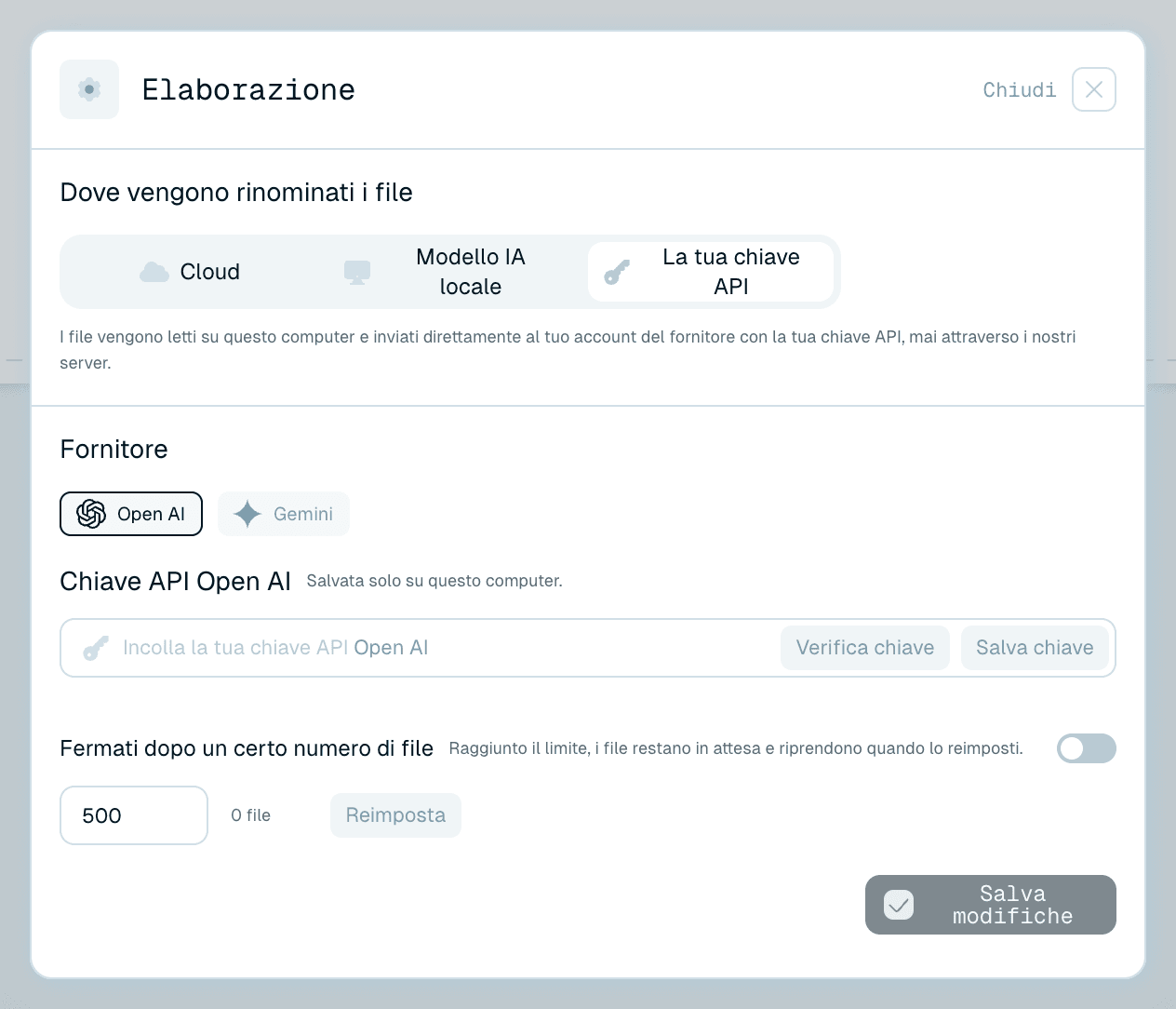
Task: Click the 'Fornitore' heading
Action: [x=114, y=450]
